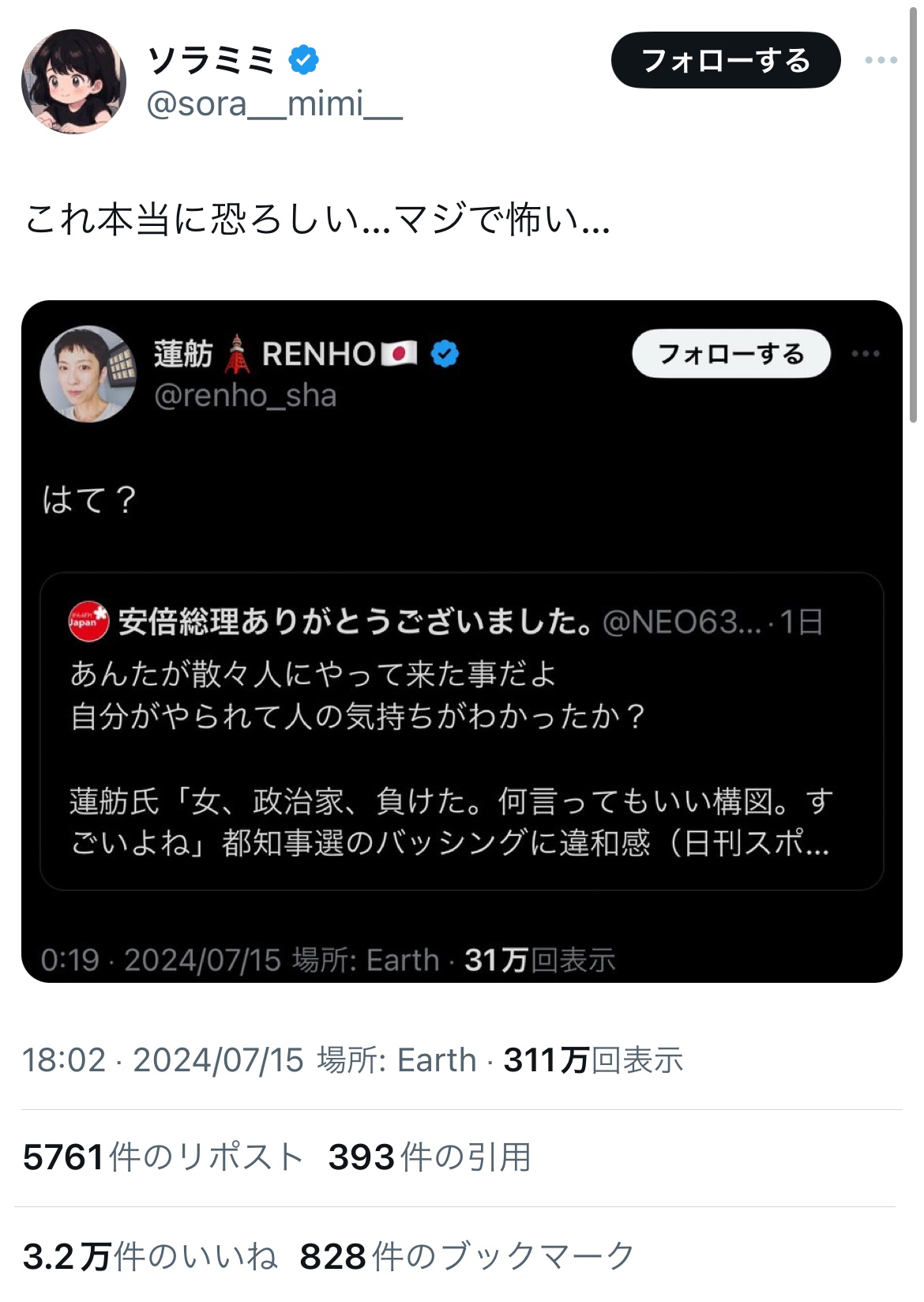Open the 安倍総理ありがとうございました。 account name
Viewport: 924px width, 1302px height.
click(355, 623)
